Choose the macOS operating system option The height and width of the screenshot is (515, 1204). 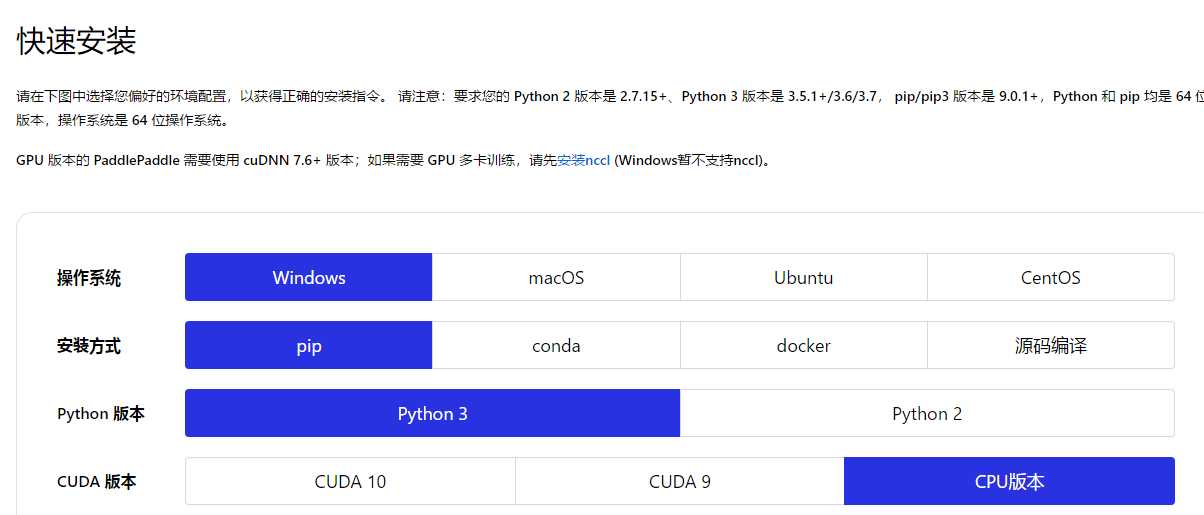556,277
